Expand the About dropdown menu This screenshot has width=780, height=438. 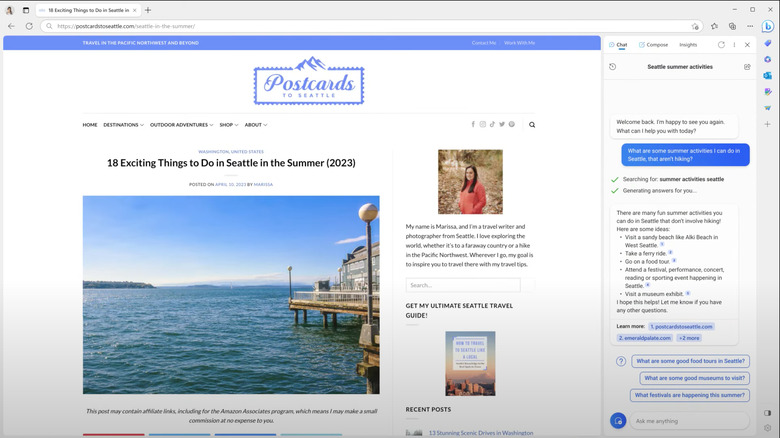tap(256, 125)
